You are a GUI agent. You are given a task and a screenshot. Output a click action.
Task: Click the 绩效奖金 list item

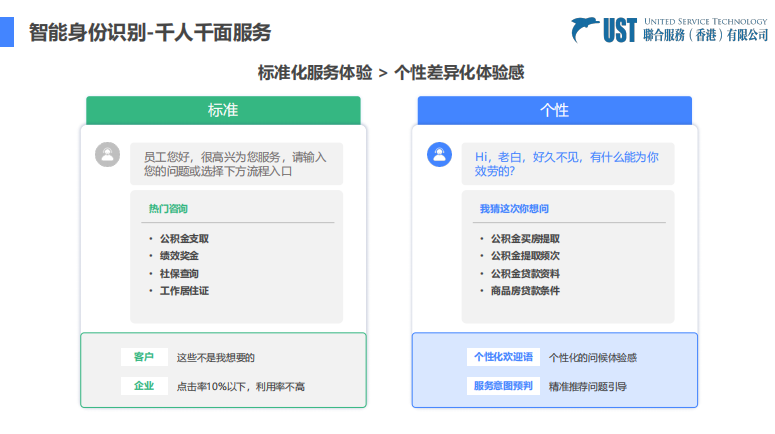click(179, 256)
